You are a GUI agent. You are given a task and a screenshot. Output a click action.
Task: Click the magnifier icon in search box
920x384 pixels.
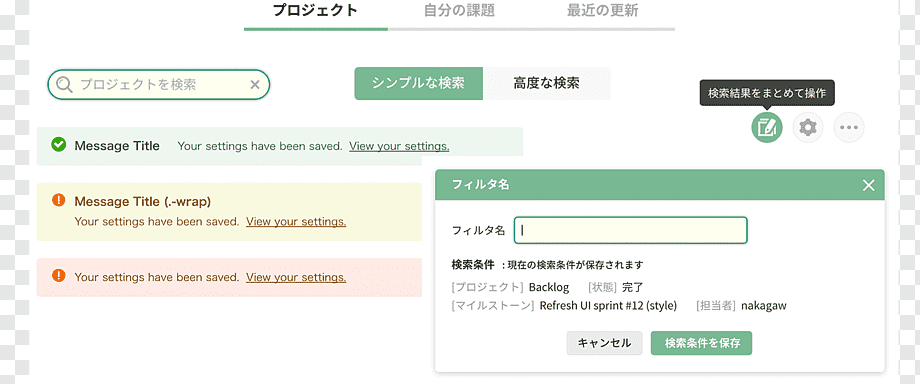pos(64,85)
